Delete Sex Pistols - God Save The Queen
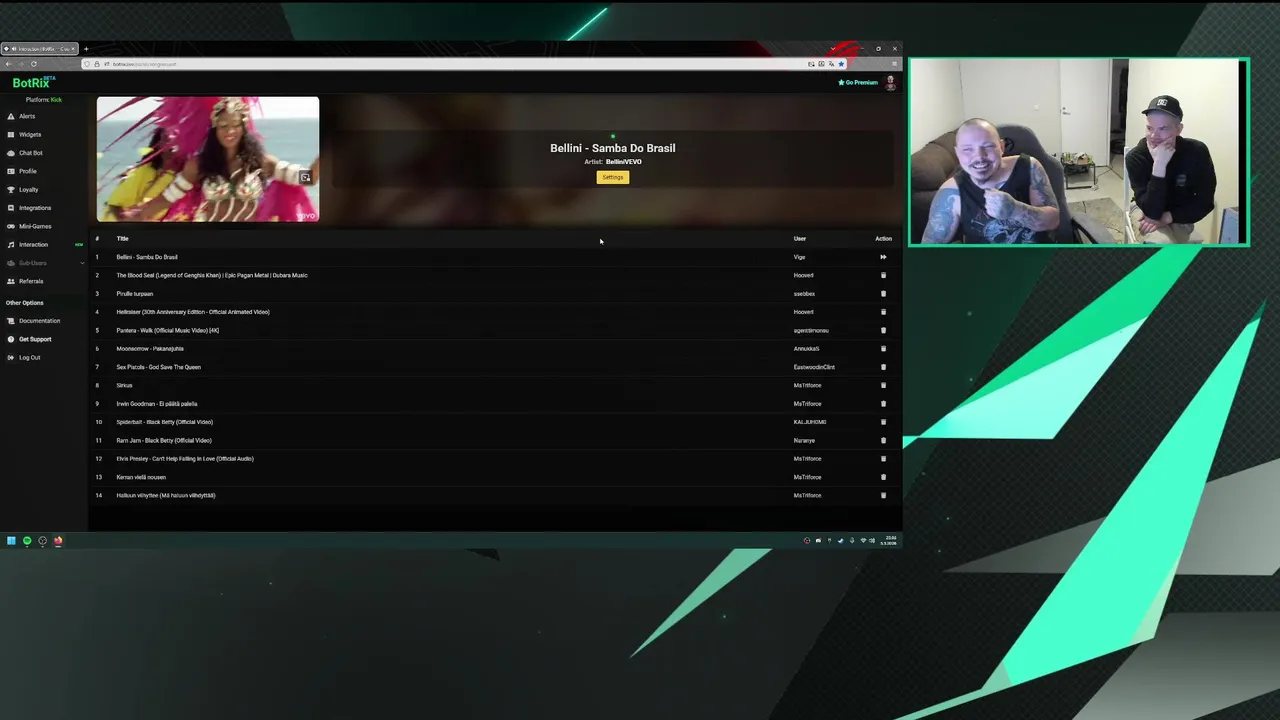1280x720 pixels. click(x=883, y=367)
